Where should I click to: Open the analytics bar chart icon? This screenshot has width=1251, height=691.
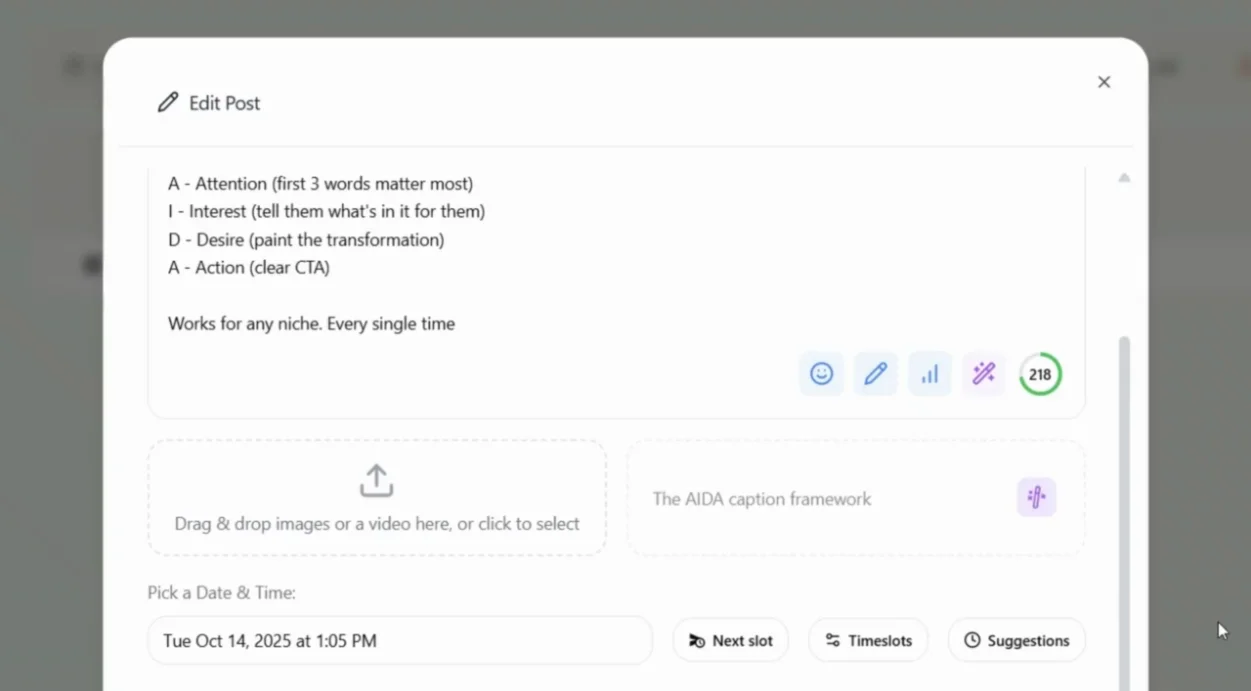[x=929, y=373]
